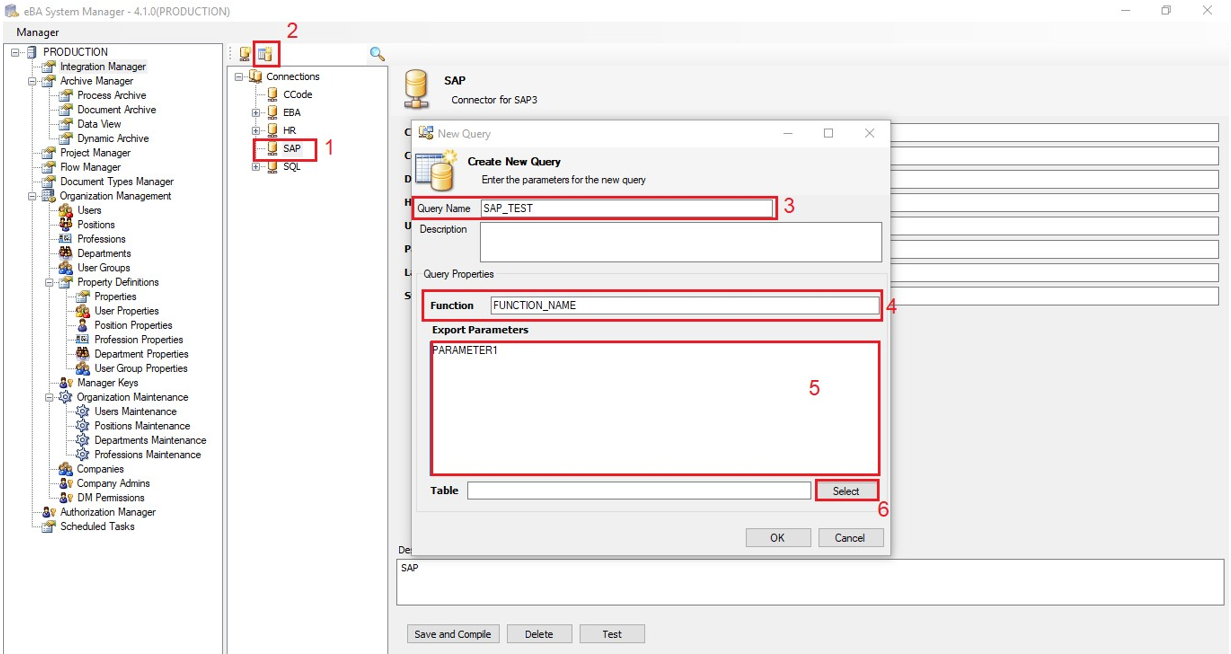Click the Query Name input field
The width and height of the screenshot is (1231, 654).
626,208
